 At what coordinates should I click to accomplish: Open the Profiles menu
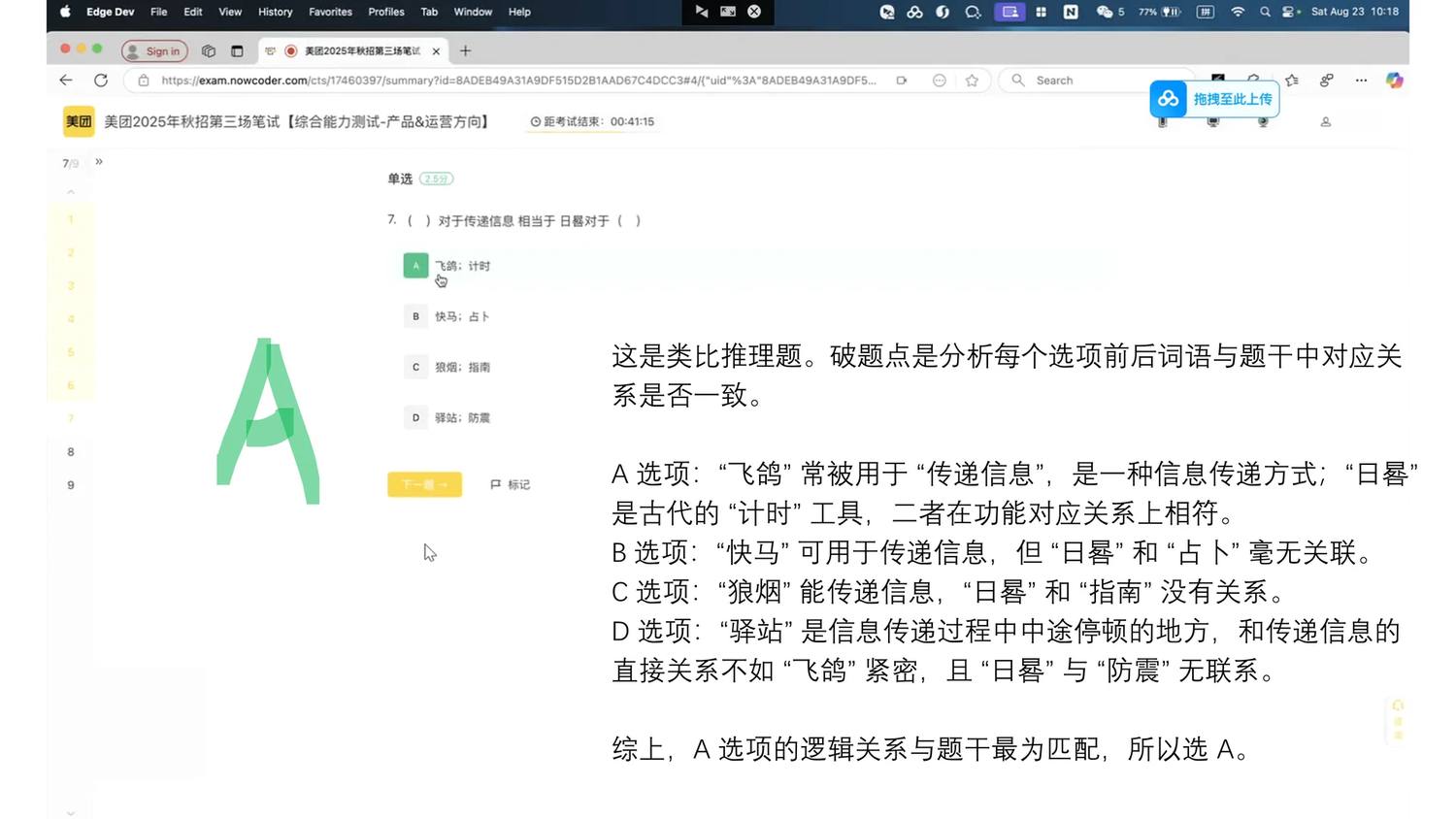[386, 12]
